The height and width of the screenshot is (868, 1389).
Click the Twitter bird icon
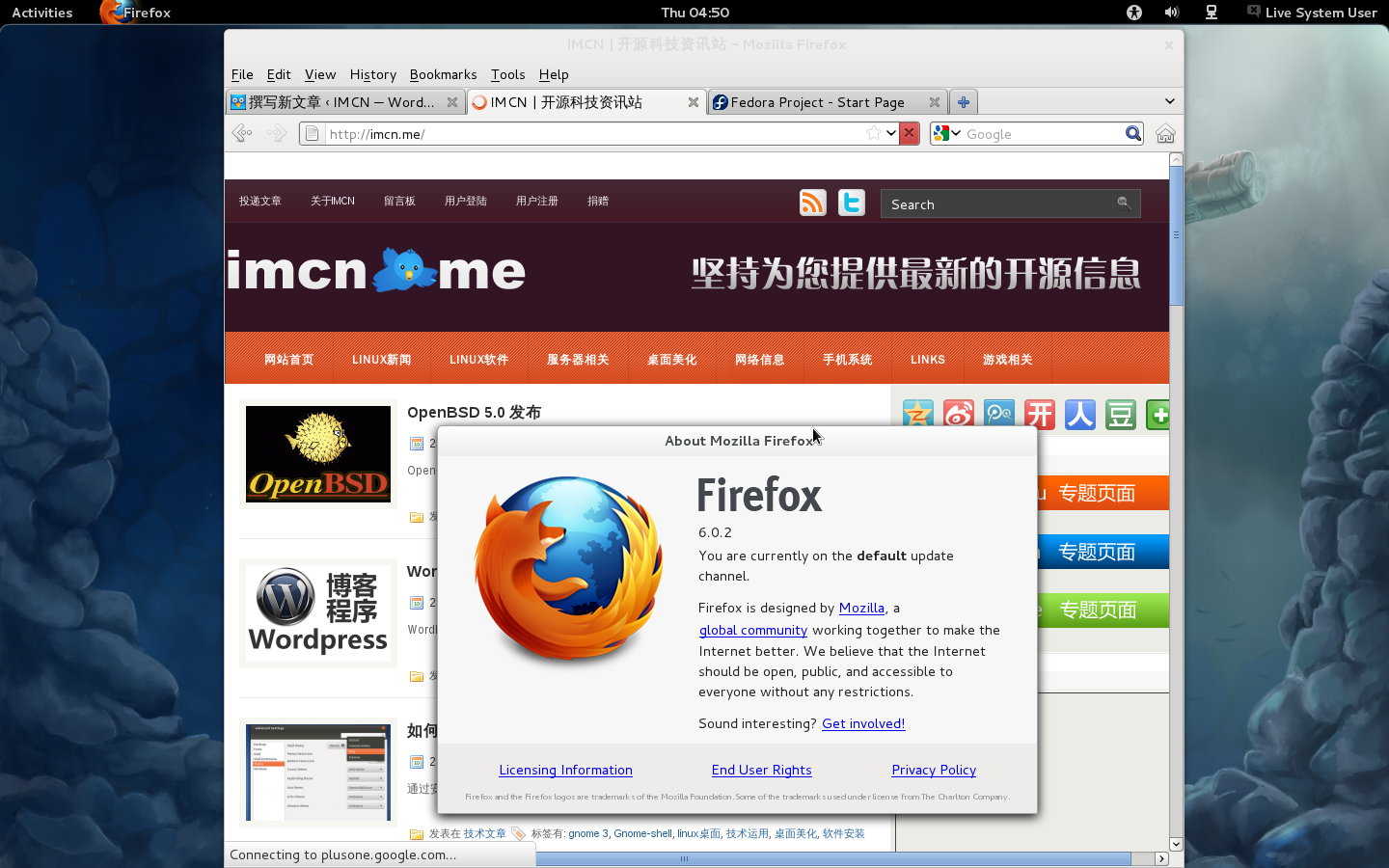[x=852, y=203]
